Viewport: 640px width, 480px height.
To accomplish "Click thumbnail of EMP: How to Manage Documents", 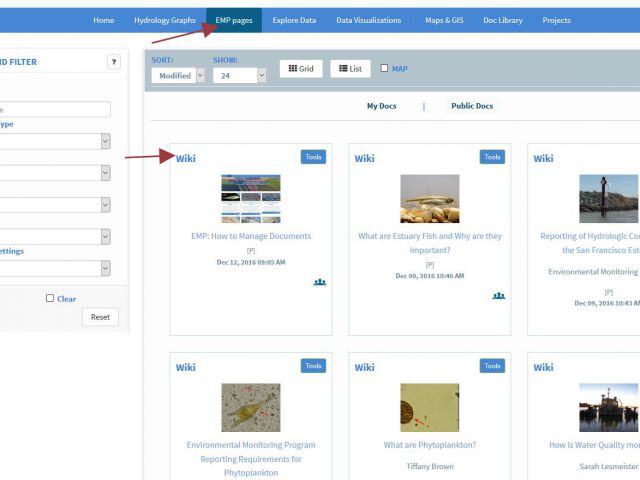I will tap(251, 199).
